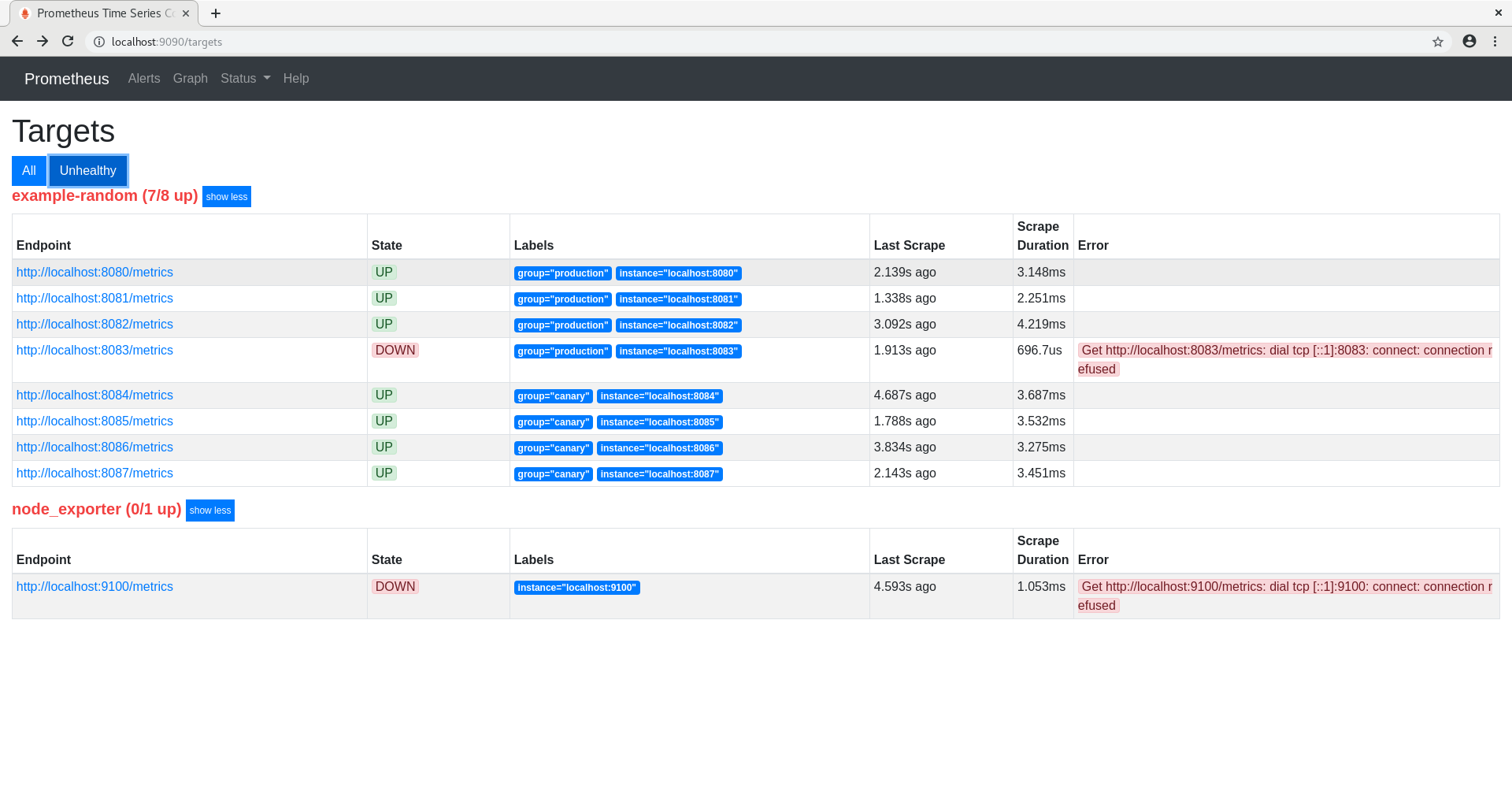Select the 8083 connection refused error text

[1285, 360]
